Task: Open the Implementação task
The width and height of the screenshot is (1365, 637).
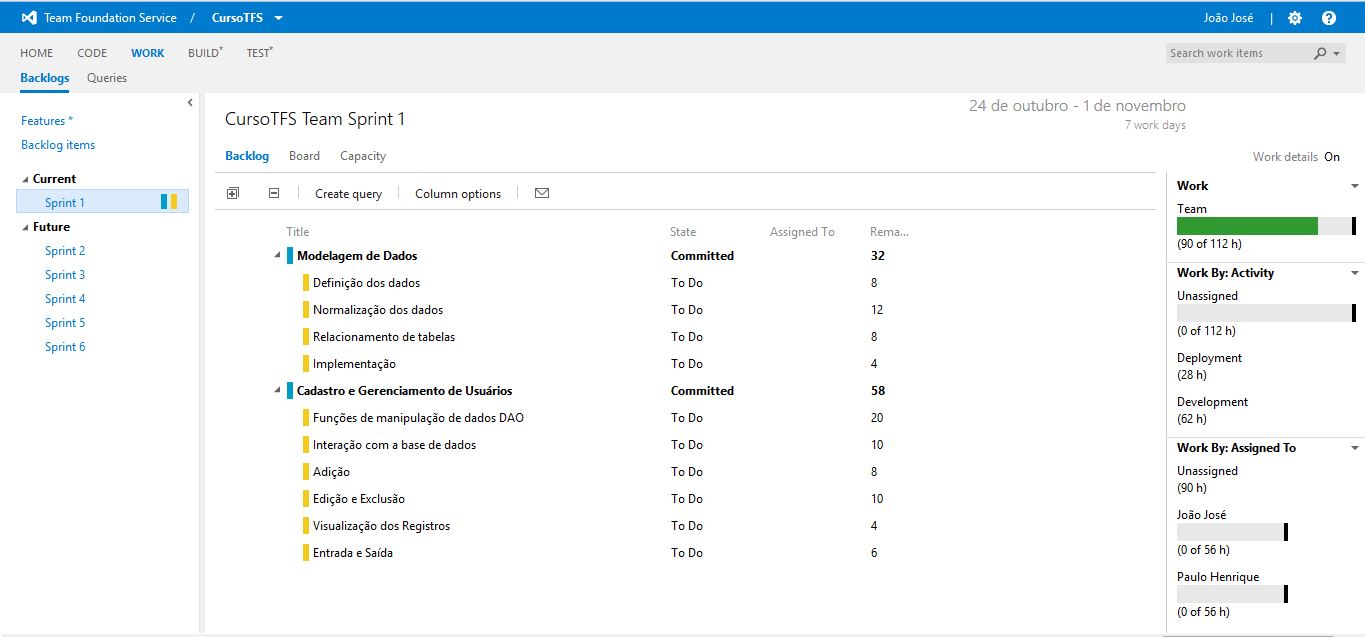Action: 354,364
